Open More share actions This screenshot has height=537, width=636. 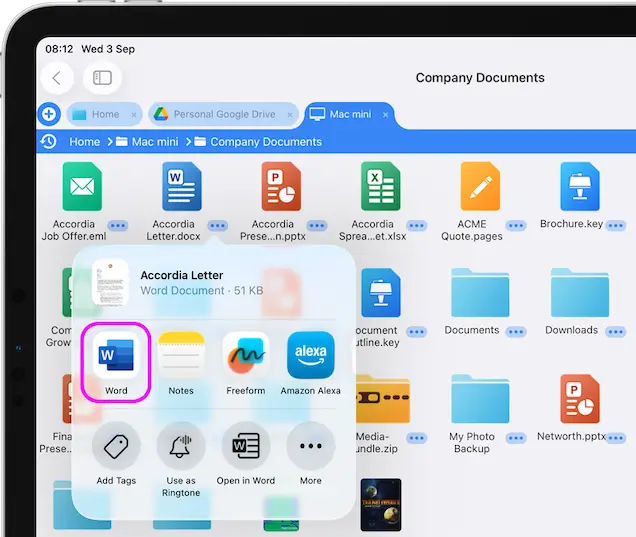coord(311,447)
